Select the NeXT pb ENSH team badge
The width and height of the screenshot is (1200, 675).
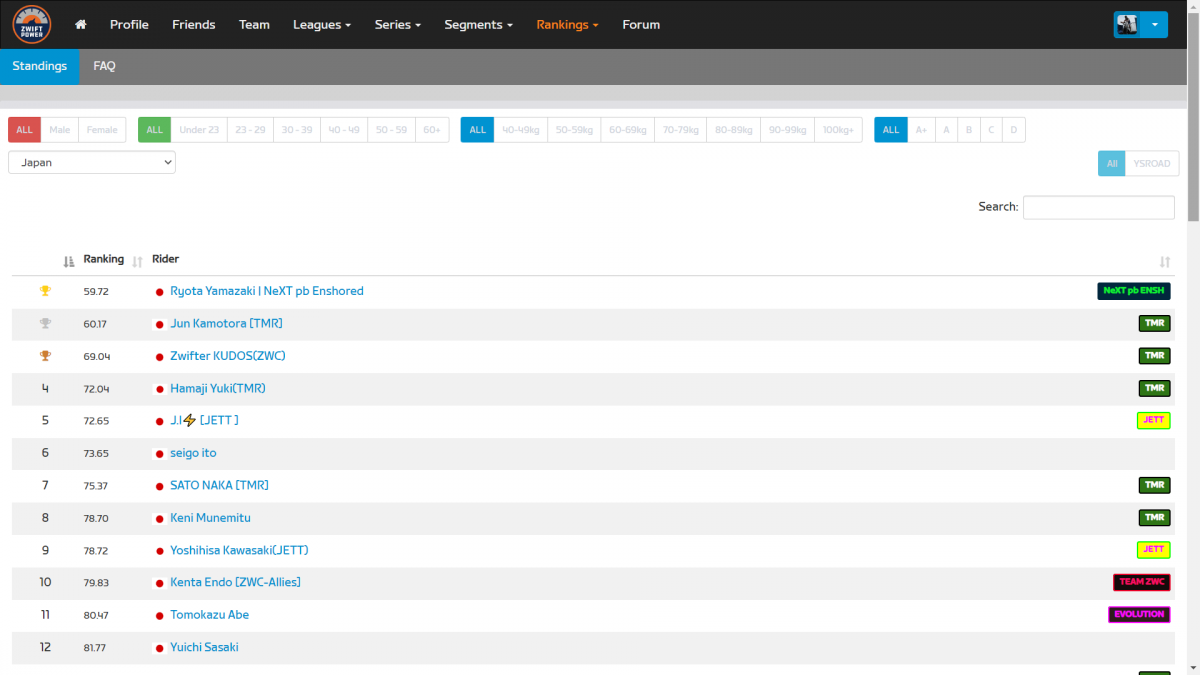[x=1134, y=291]
